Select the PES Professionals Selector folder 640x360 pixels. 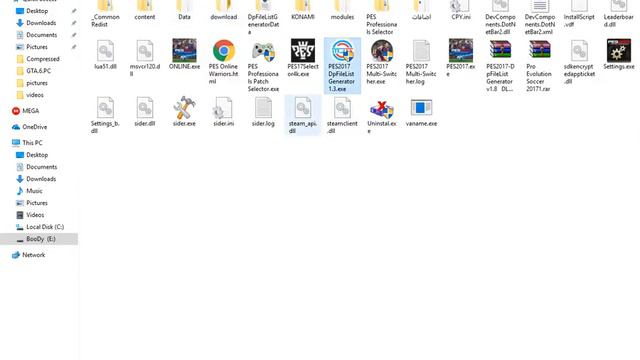coord(382,17)
